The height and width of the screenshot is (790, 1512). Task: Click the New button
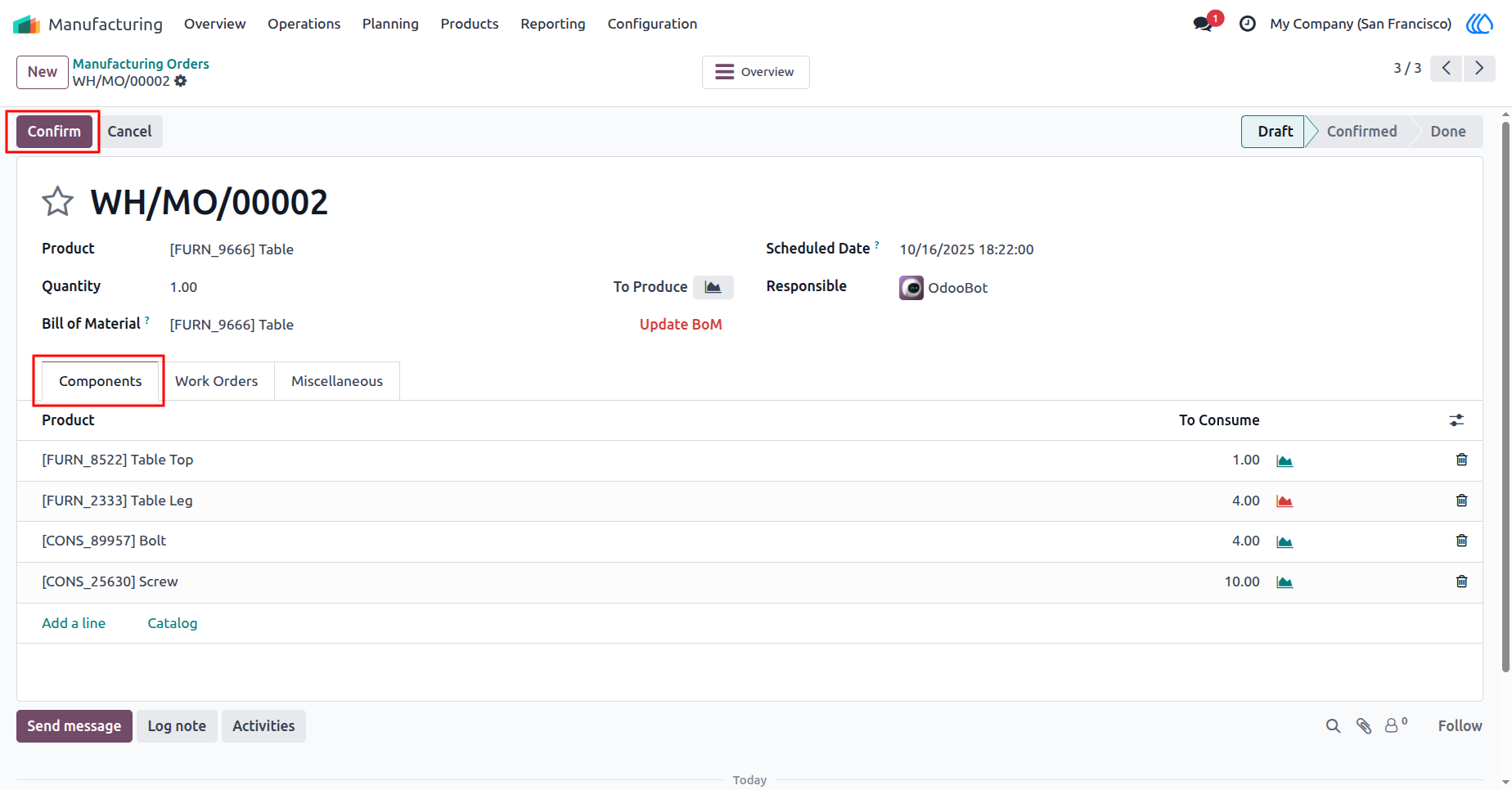[x=43, y=72]
